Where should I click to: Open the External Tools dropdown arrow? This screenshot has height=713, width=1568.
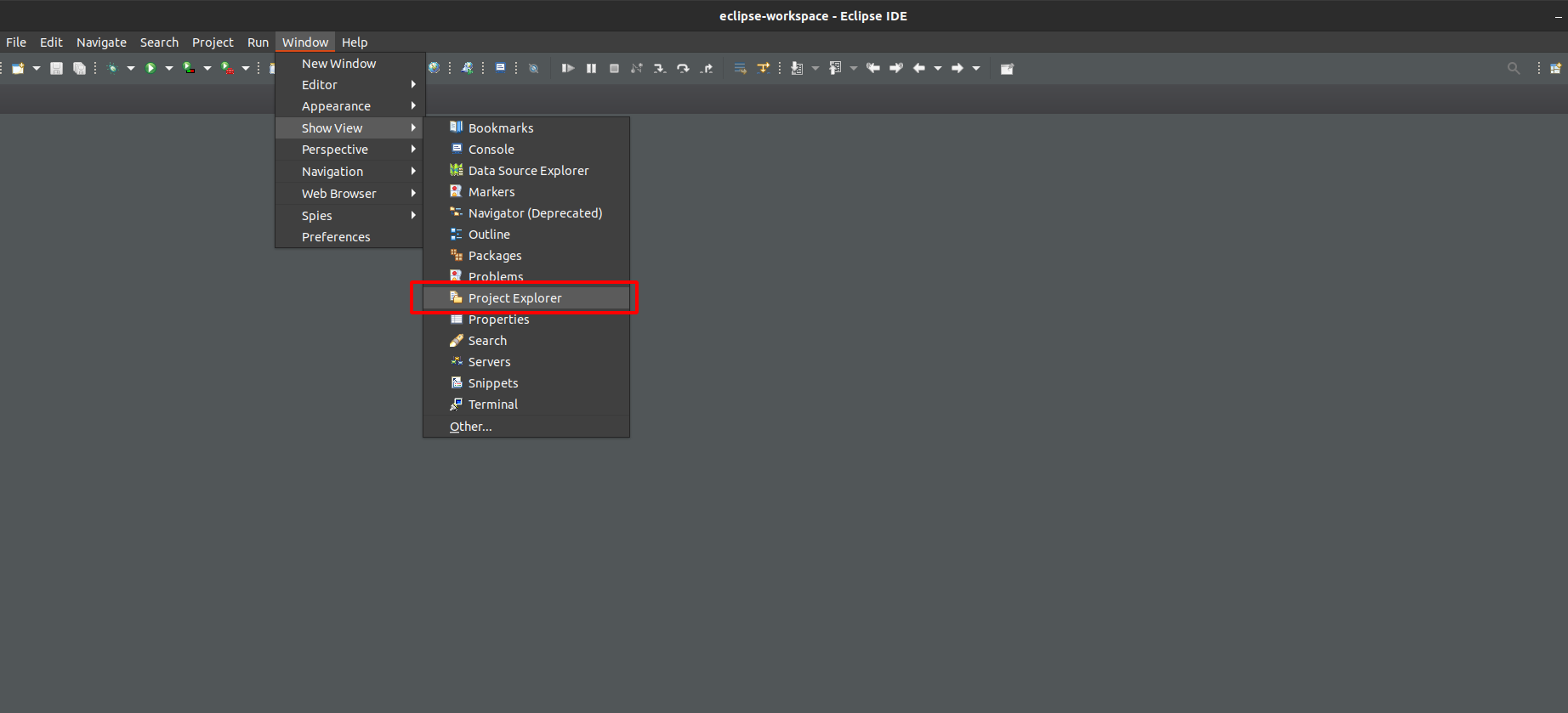click(x=246, y=68)
